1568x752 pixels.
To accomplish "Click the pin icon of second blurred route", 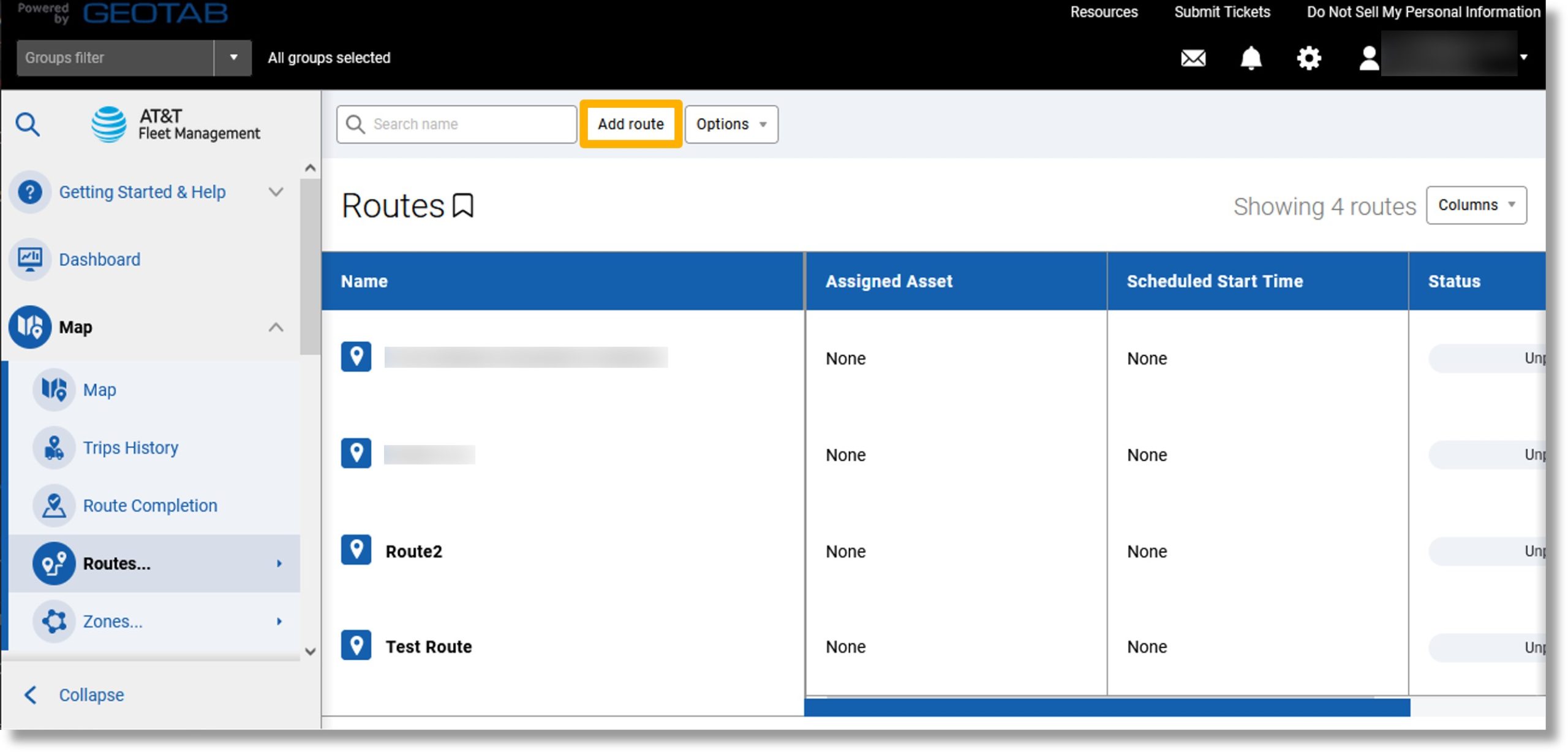I will coord(356,454).
